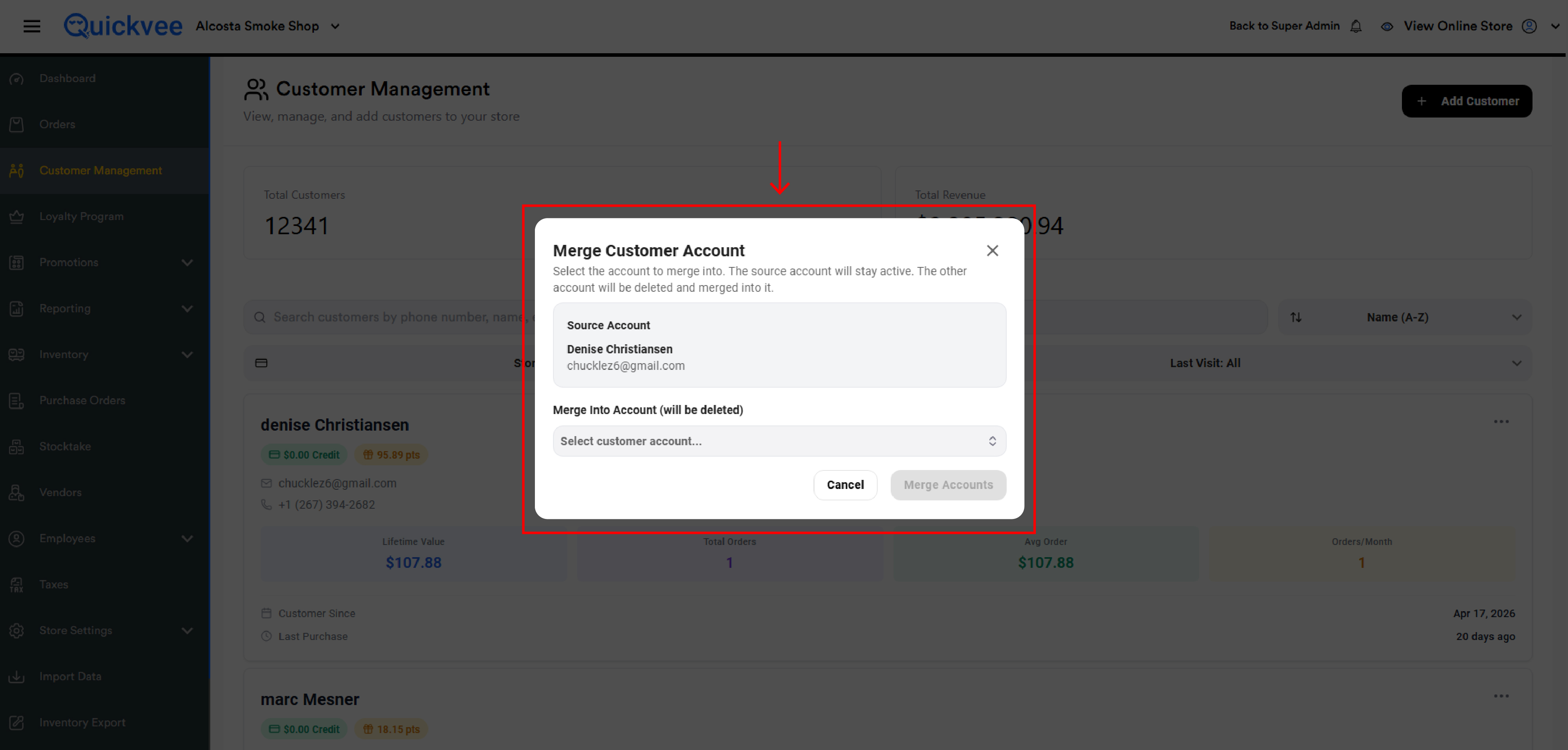Click the Store Settings gear icon
The width and height of the screenshot is (1568, 750).
pyautogui.click(x=17, y=630)
